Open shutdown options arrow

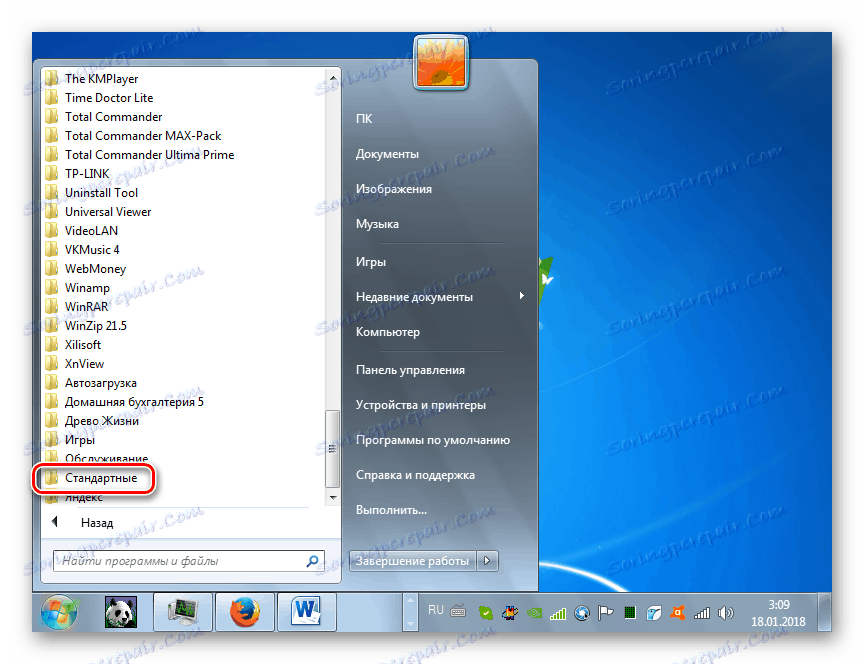point(487,561)
